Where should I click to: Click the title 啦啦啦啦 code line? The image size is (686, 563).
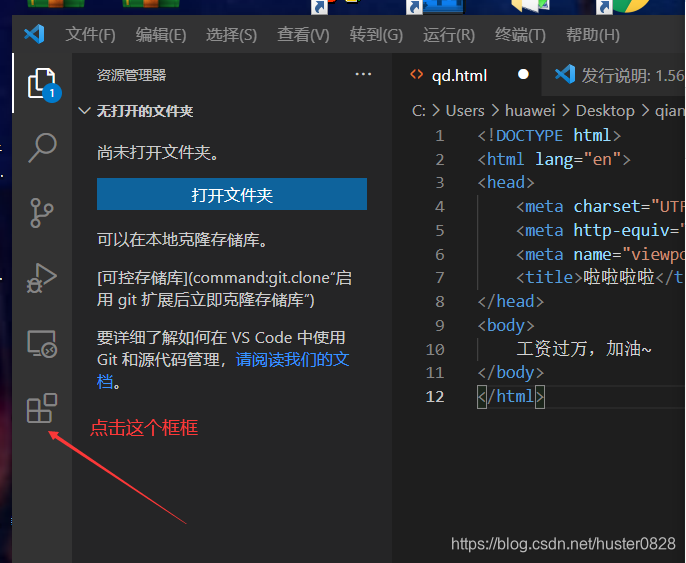click(x=600, y=277)
